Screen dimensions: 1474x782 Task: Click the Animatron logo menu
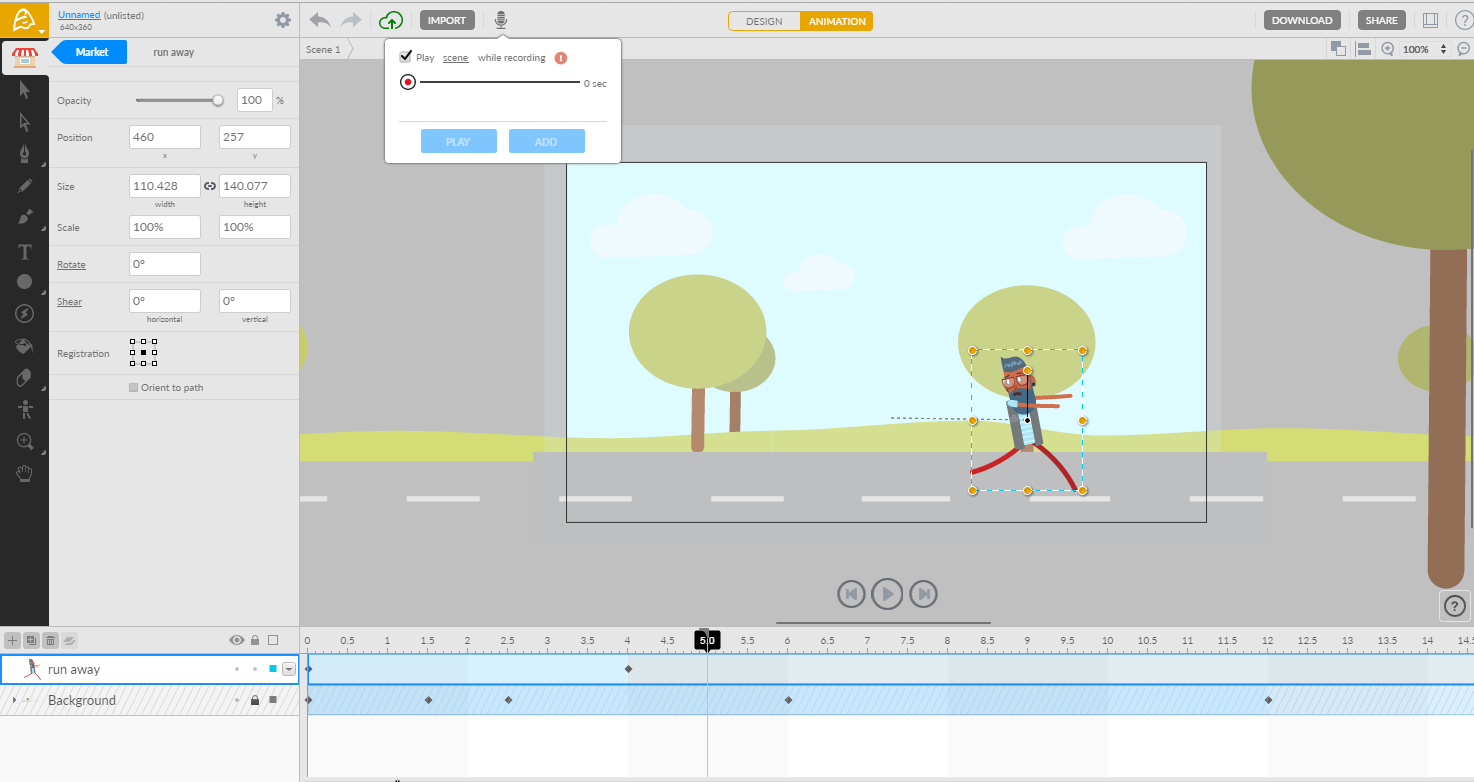click(24, 20)
